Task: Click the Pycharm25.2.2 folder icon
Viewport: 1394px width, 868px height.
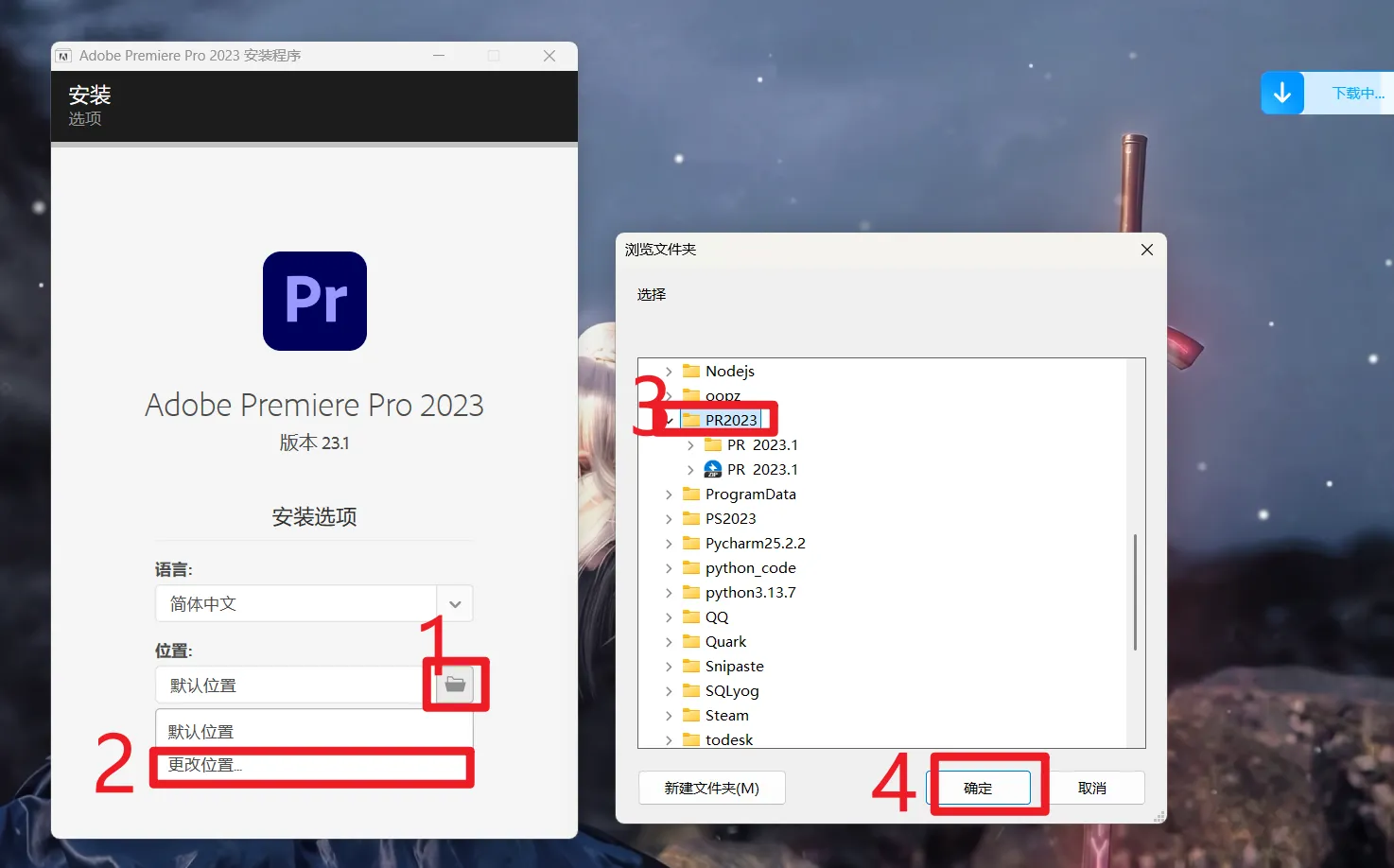Action: (691, 543)
